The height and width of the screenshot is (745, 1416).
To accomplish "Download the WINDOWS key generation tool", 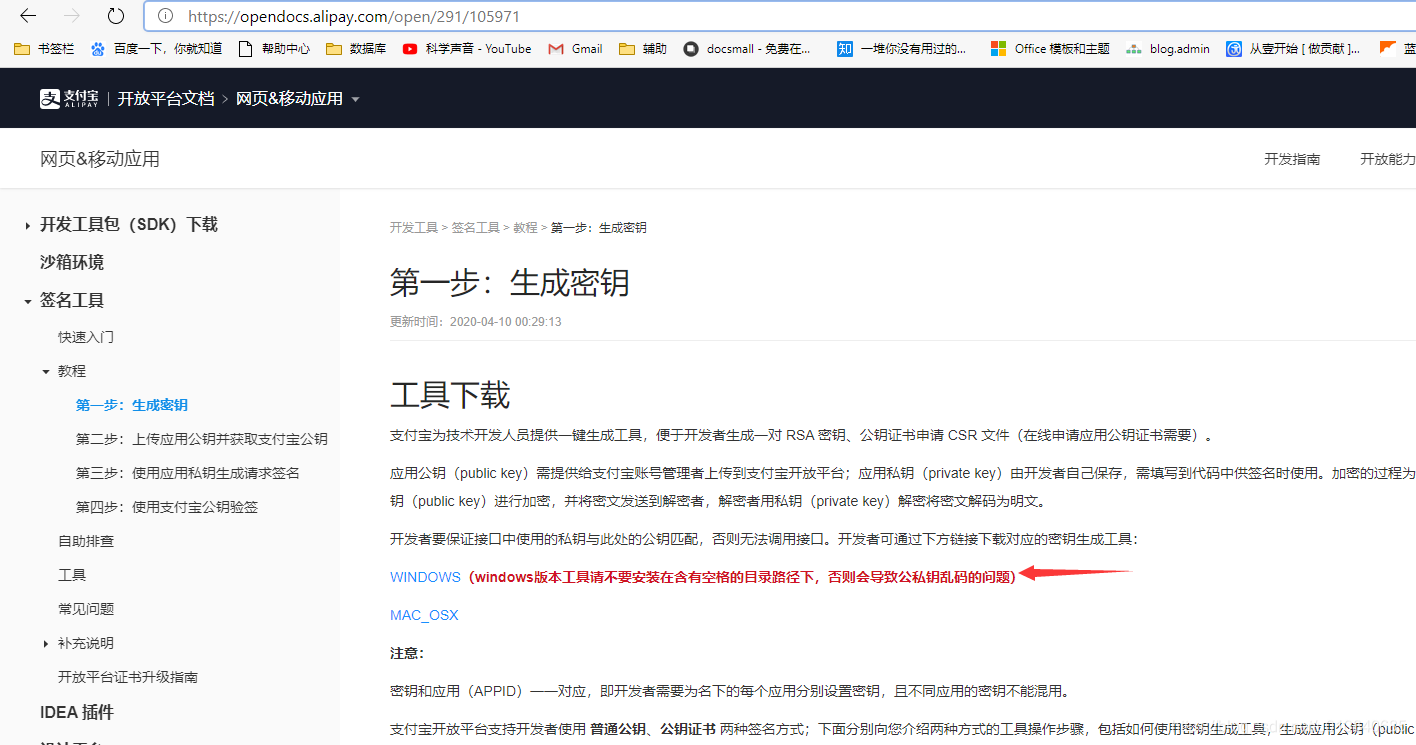I will coord(425,577).
